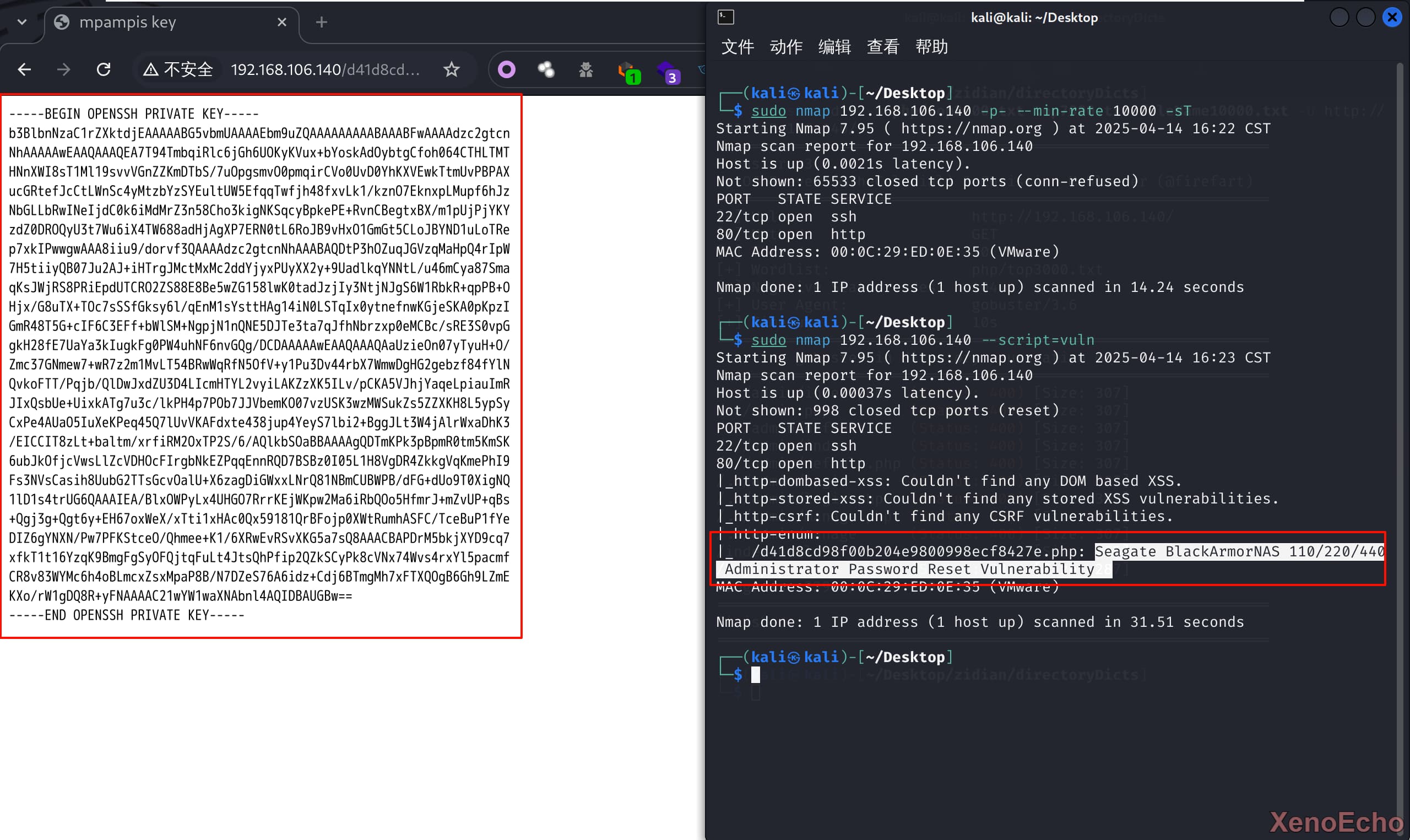Click the browser back arrow
The image size is (1410, 840).
tap(24, 69)
